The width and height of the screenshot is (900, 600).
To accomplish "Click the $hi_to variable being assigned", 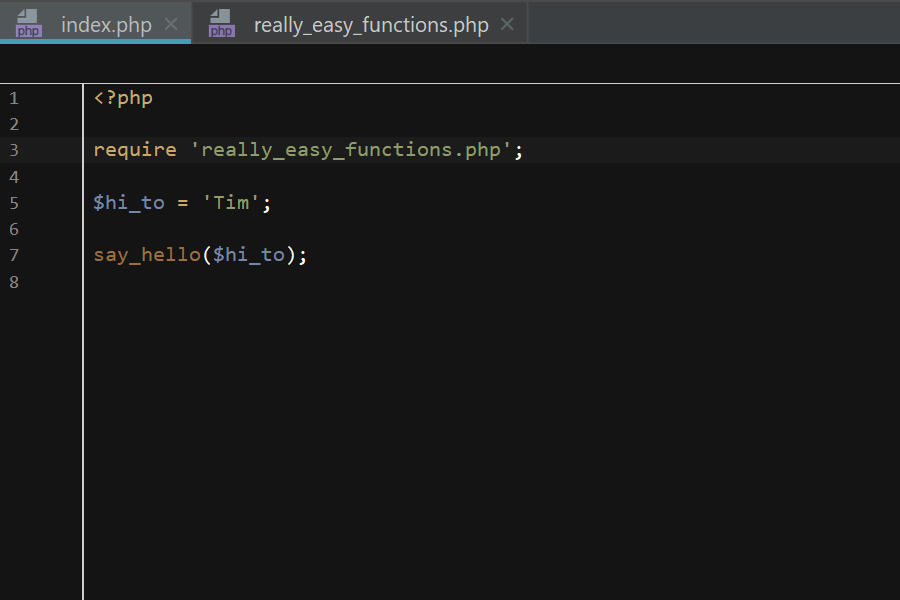I will [x=129, y=203].
